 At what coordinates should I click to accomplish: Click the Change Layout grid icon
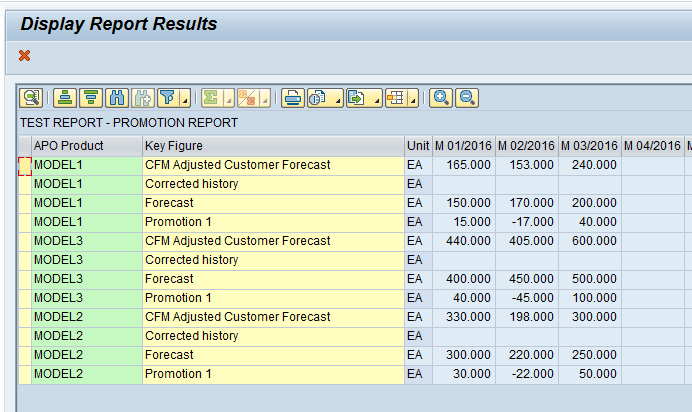point(395,98)
